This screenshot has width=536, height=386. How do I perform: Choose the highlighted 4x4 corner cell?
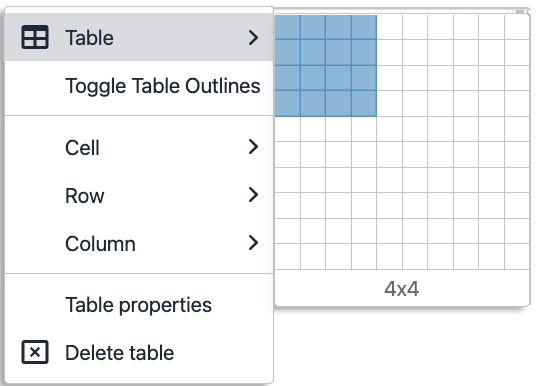click(364, 104)
